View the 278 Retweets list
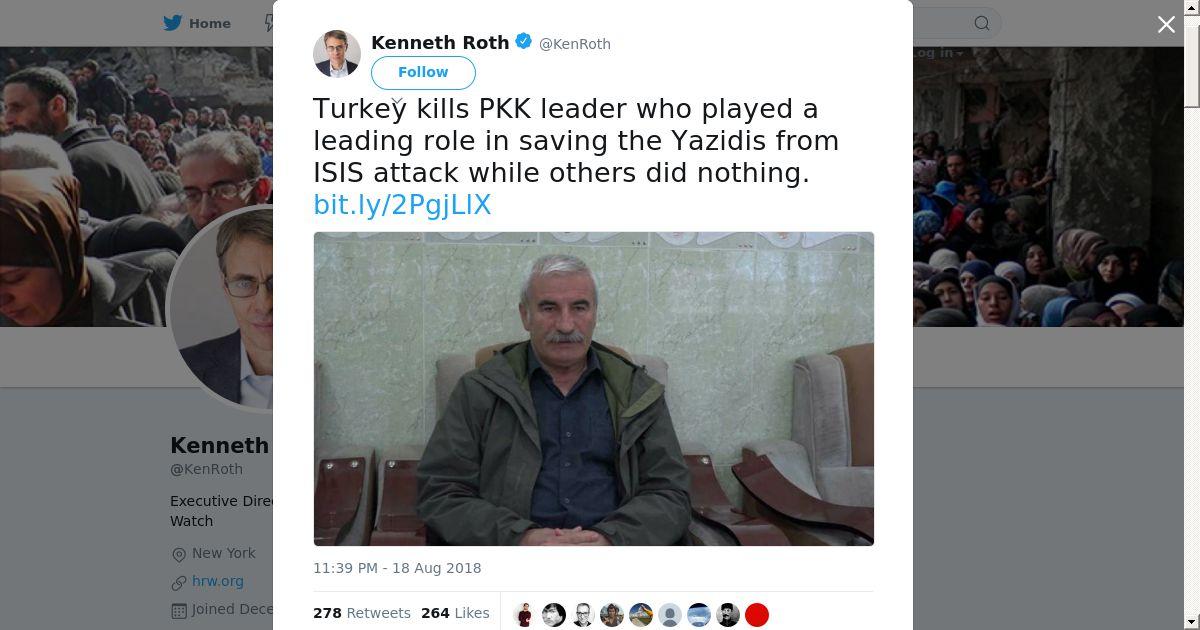The width and height of the screenshot is (1200, 630). click(x=362, y=613)
